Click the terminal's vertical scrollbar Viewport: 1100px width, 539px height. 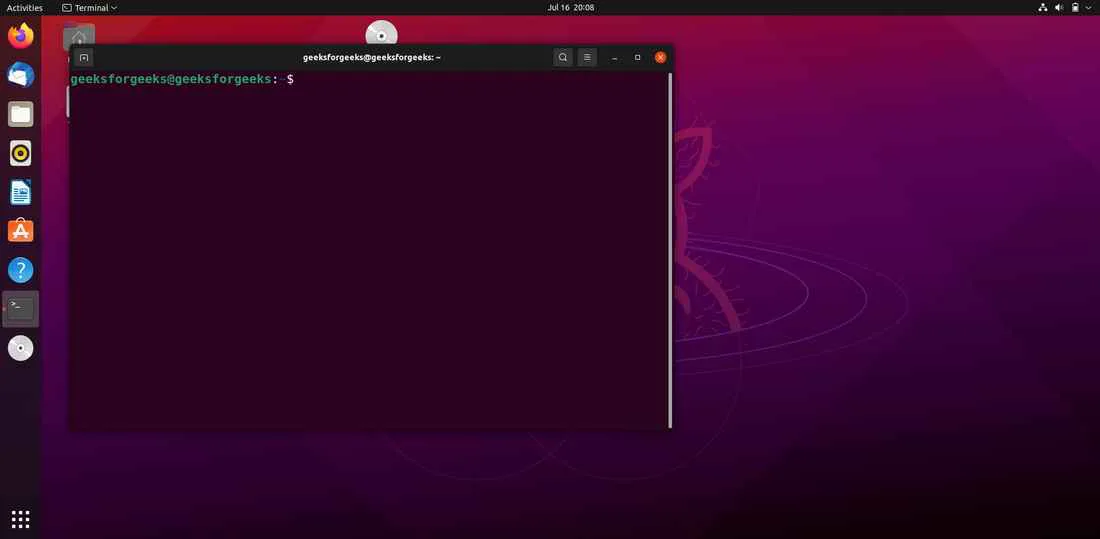click(669, 250)
